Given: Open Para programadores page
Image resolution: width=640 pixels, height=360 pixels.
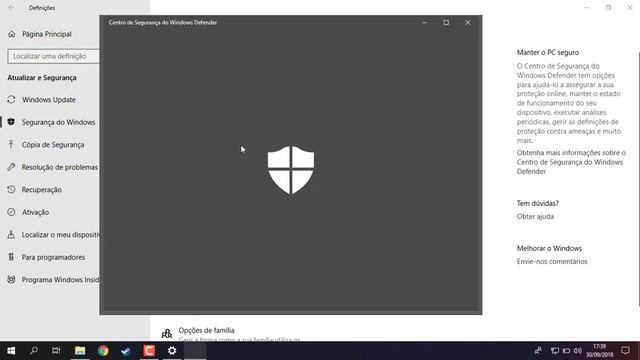Looking at the screenshot, I should (53, 257).
